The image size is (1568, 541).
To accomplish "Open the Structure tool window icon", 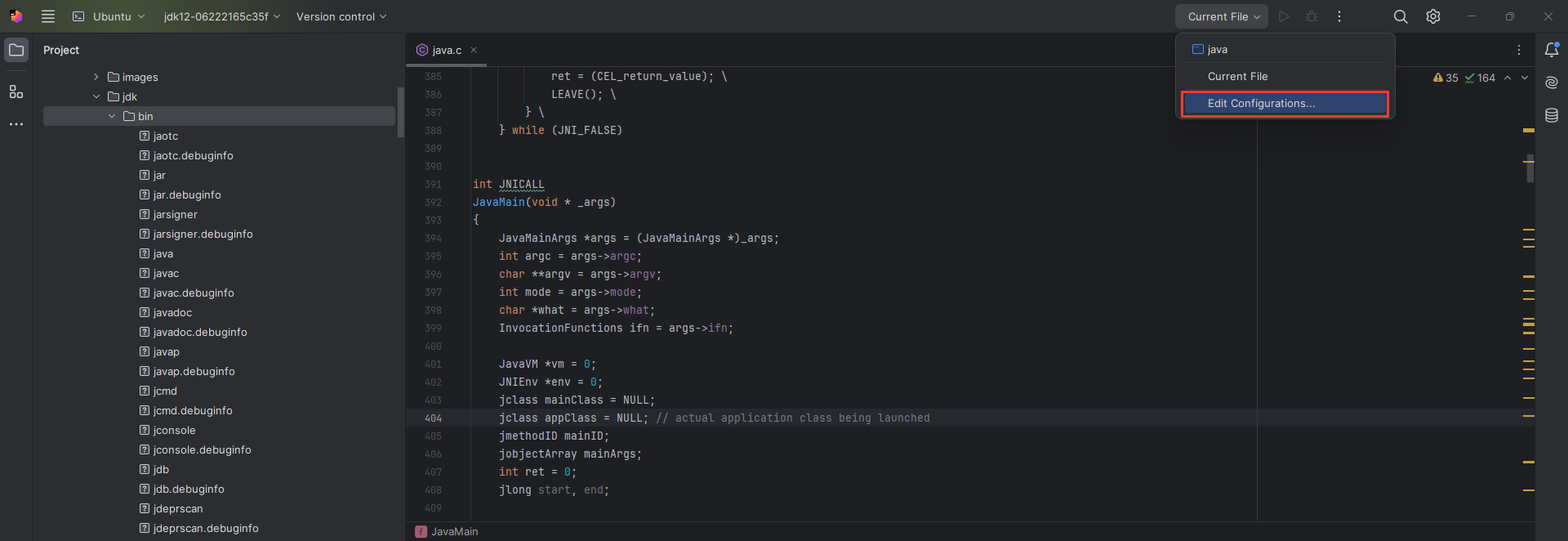I will point(16,92).
